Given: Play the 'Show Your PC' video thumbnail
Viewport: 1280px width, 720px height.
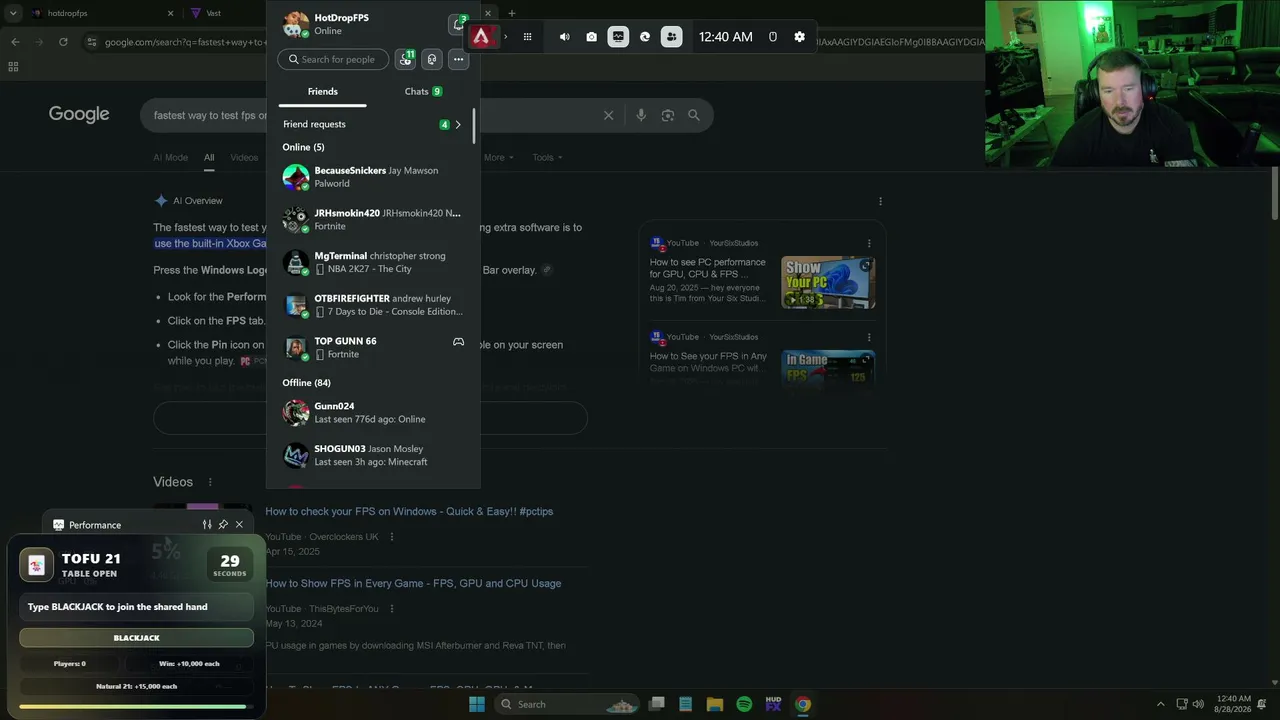Looking at the screenshot, I should pos(828,282).
